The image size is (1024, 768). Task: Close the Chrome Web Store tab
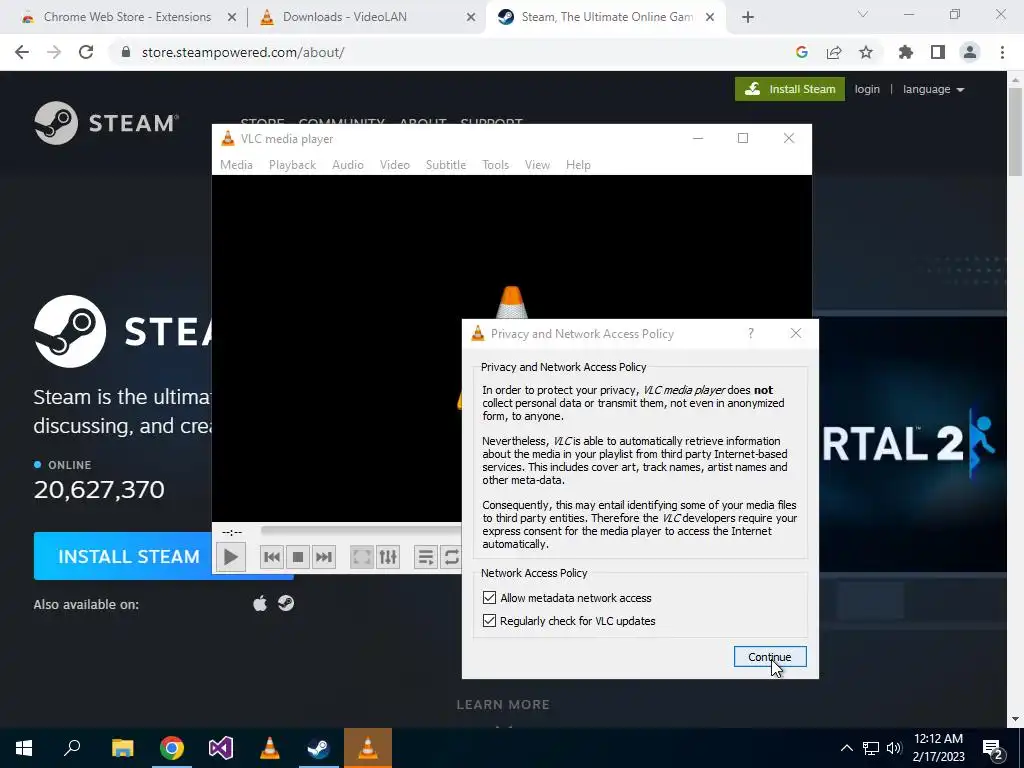click(232, 17)
